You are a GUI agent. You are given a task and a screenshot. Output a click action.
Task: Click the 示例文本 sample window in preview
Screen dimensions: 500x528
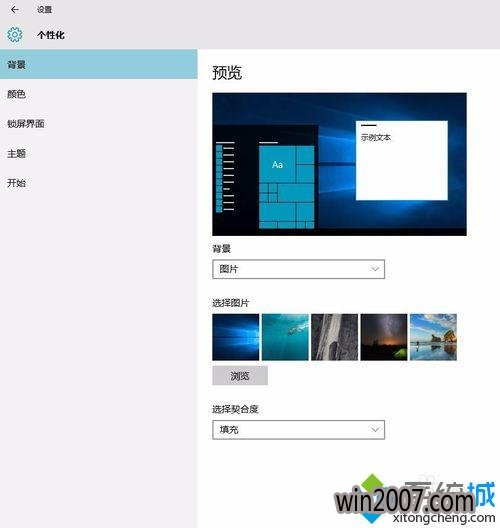[402, 160]
